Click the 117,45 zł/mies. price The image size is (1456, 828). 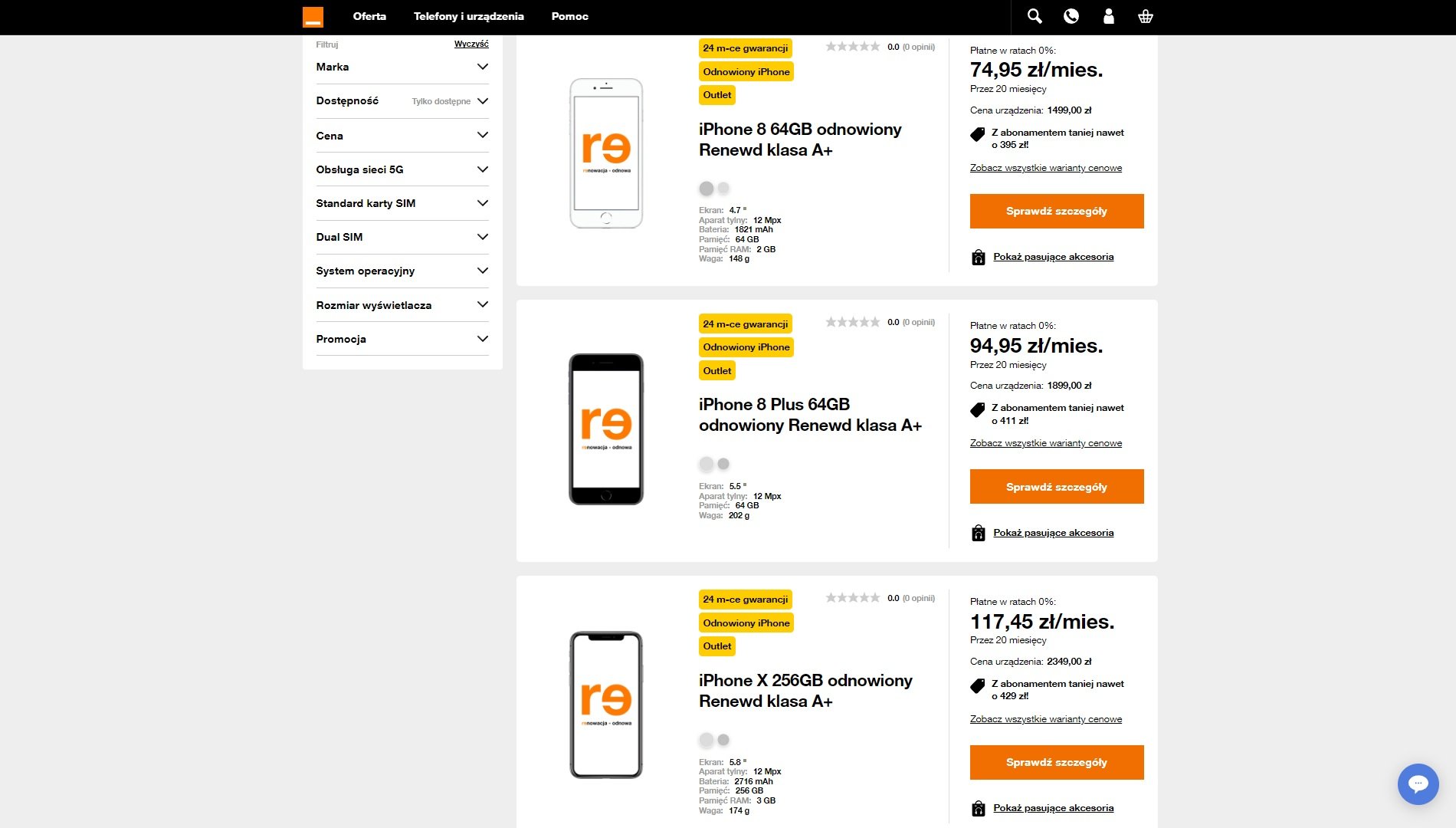pos(1042,622)
